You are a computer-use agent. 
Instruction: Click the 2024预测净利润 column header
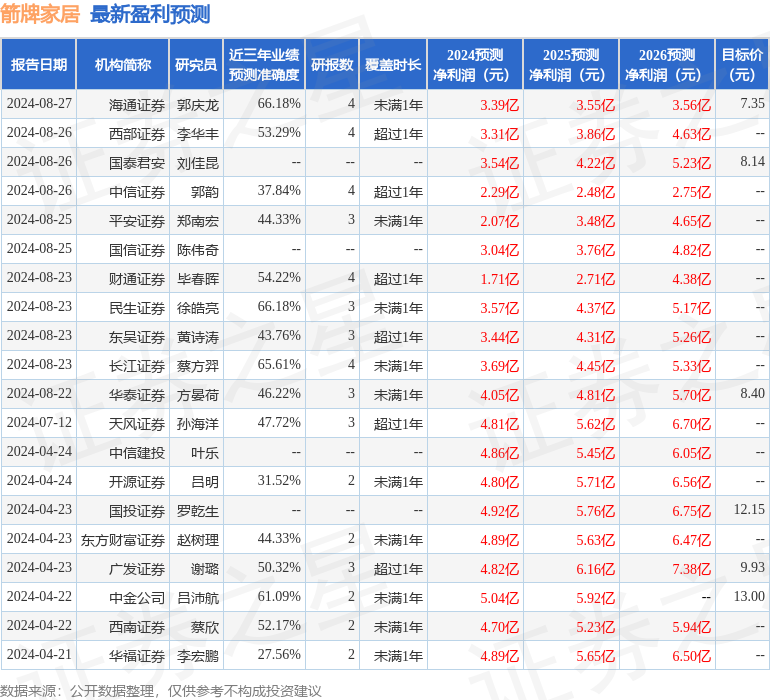[x=475, y=64]
